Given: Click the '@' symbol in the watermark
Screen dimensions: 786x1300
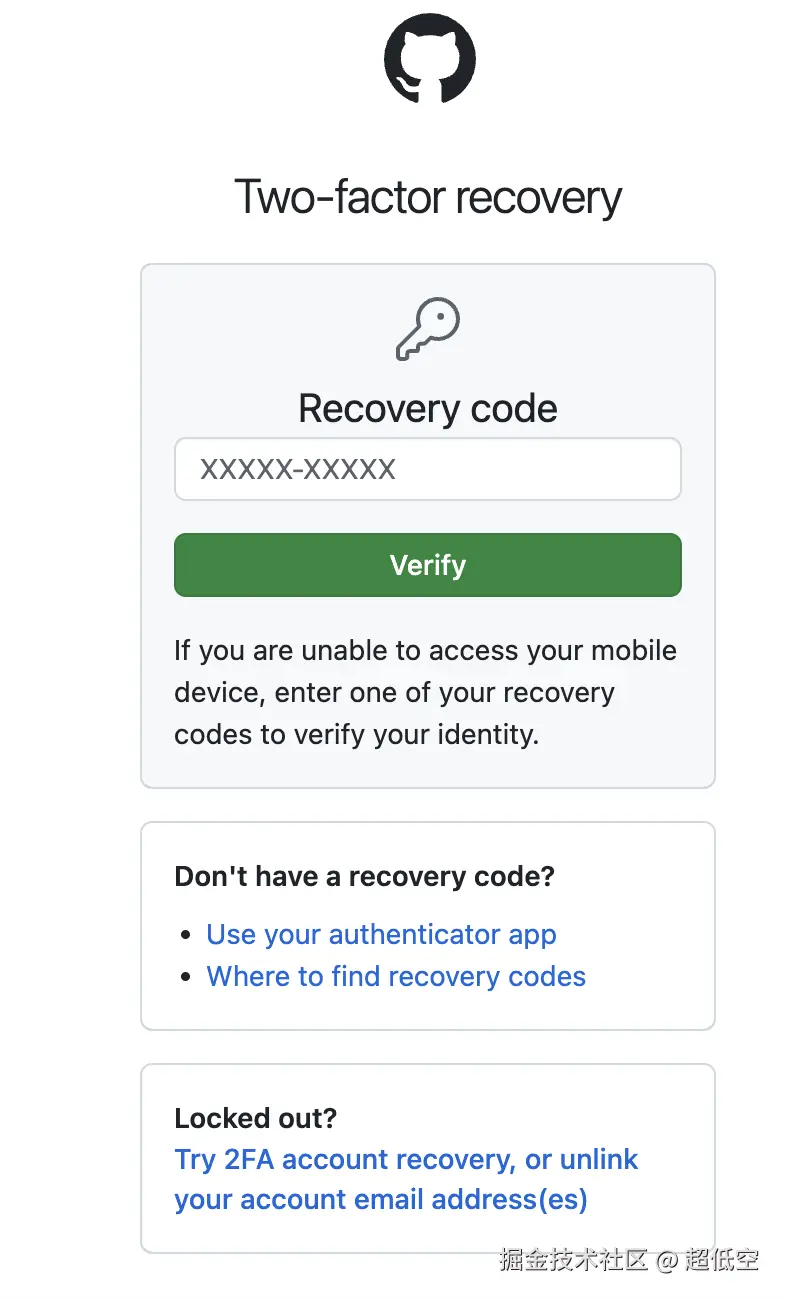Looking at the screenshot, I should pos(667,1260).
